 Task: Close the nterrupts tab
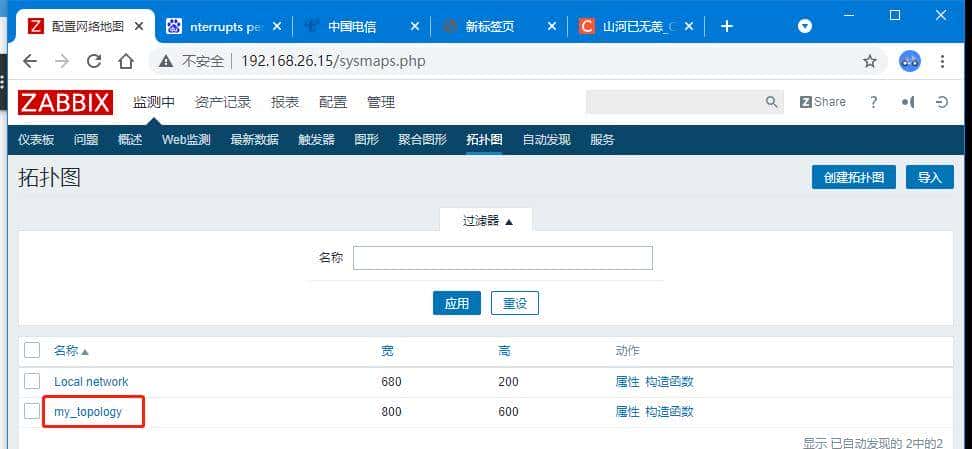[277, 26]
